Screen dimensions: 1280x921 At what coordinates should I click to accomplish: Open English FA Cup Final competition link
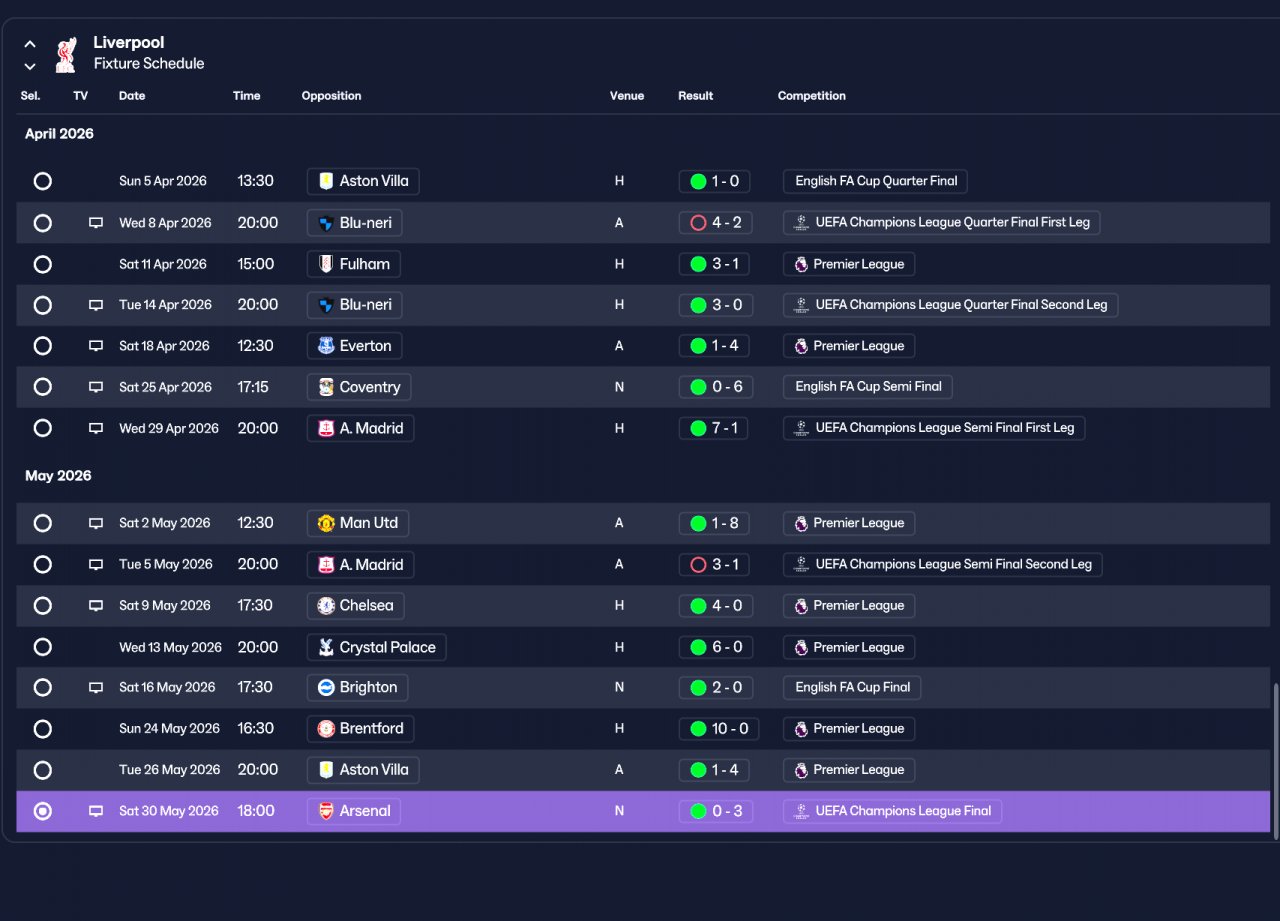[853, 688]
